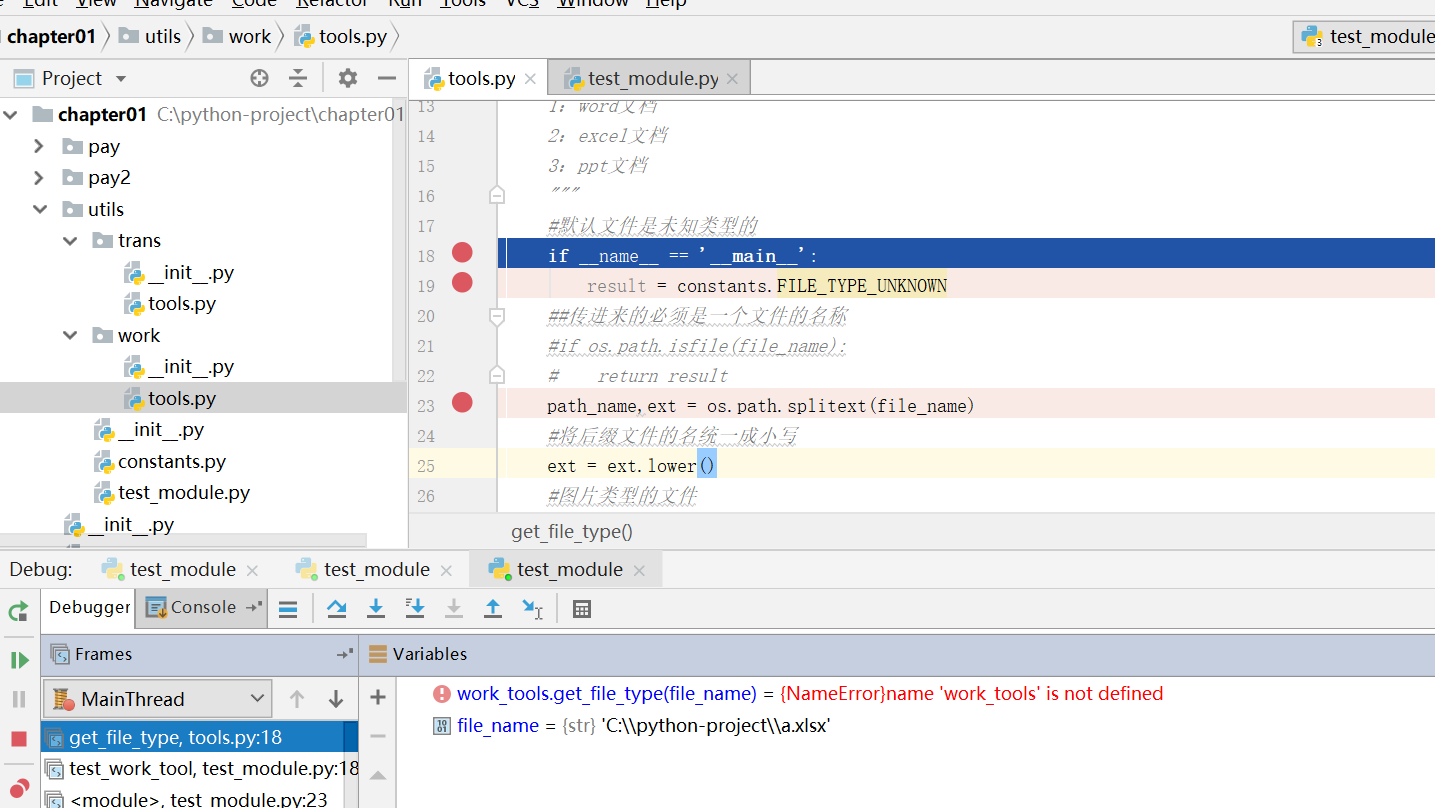
Task: Open test_module run configuration dropdown
Action: tap(1365, 37)
